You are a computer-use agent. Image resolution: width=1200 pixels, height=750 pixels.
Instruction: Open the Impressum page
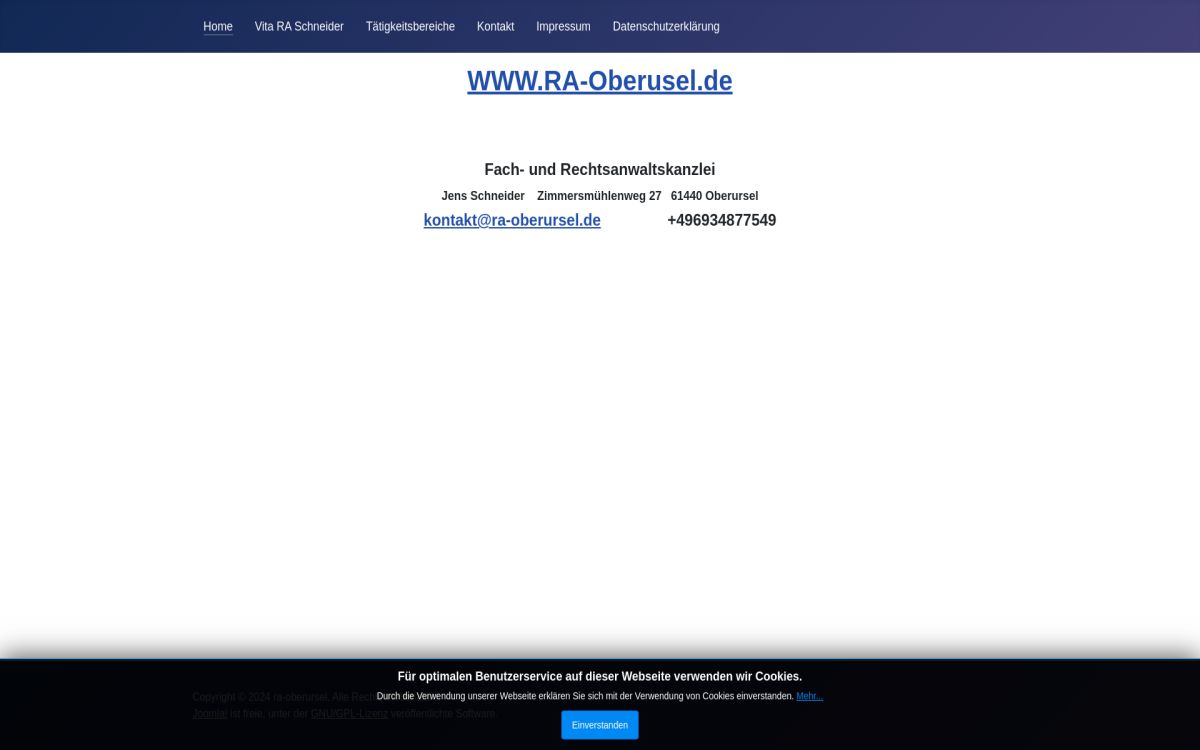pos(563,27)
